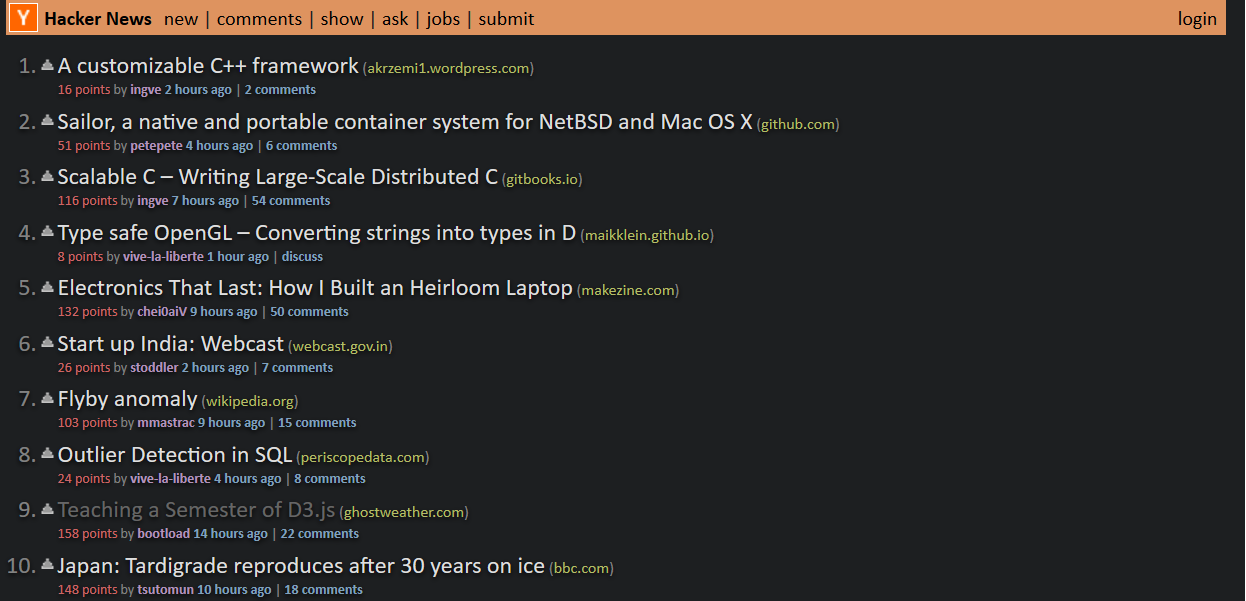
Task: Open "discuss" on the OpenGL story
Action: (302, 256)
